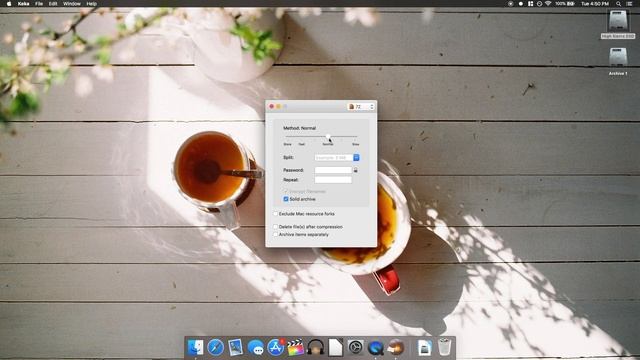Open System Preferences from the Dock
The height and width of the screenshot is (360, 640).
tap(355, 347)
